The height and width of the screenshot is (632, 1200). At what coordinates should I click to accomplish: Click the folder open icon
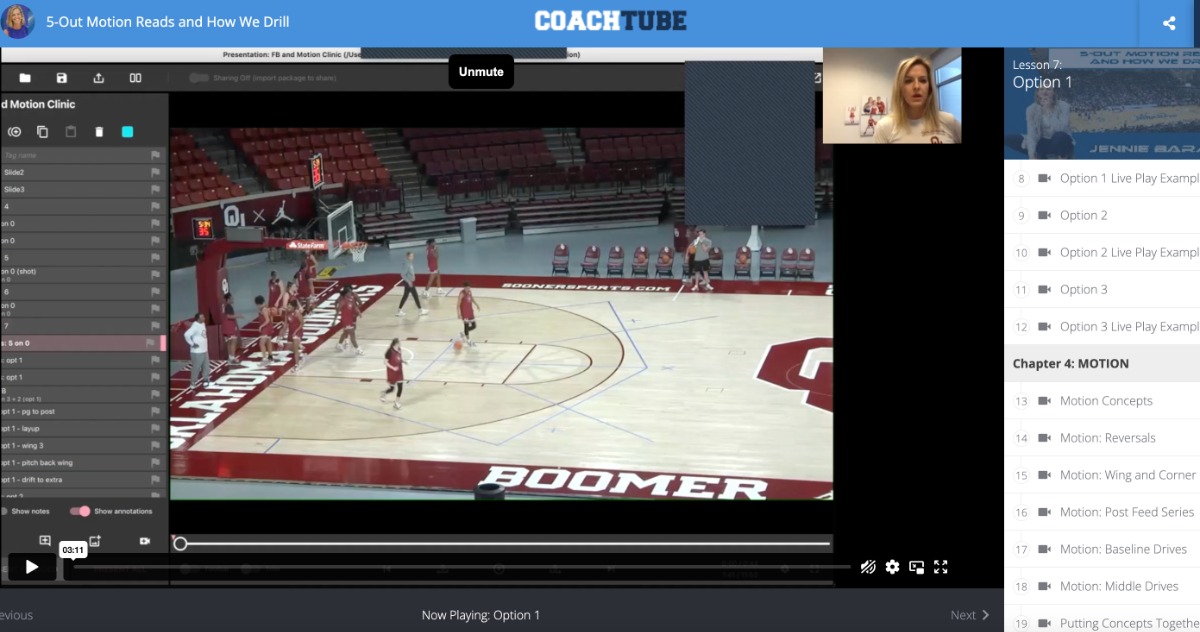(x=25, y=78)
